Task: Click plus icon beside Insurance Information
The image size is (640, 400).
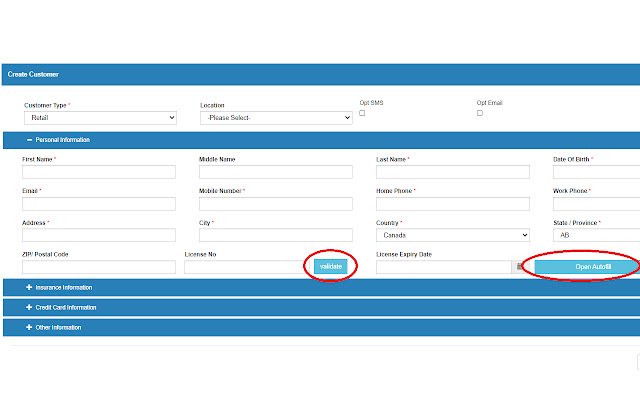Action: (29, 287)
